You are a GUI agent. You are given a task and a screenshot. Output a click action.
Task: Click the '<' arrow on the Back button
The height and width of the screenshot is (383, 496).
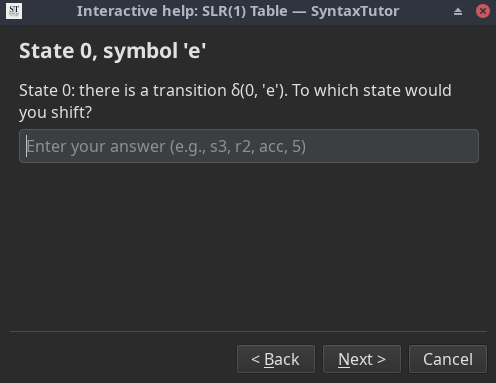(x=255, y=359)
